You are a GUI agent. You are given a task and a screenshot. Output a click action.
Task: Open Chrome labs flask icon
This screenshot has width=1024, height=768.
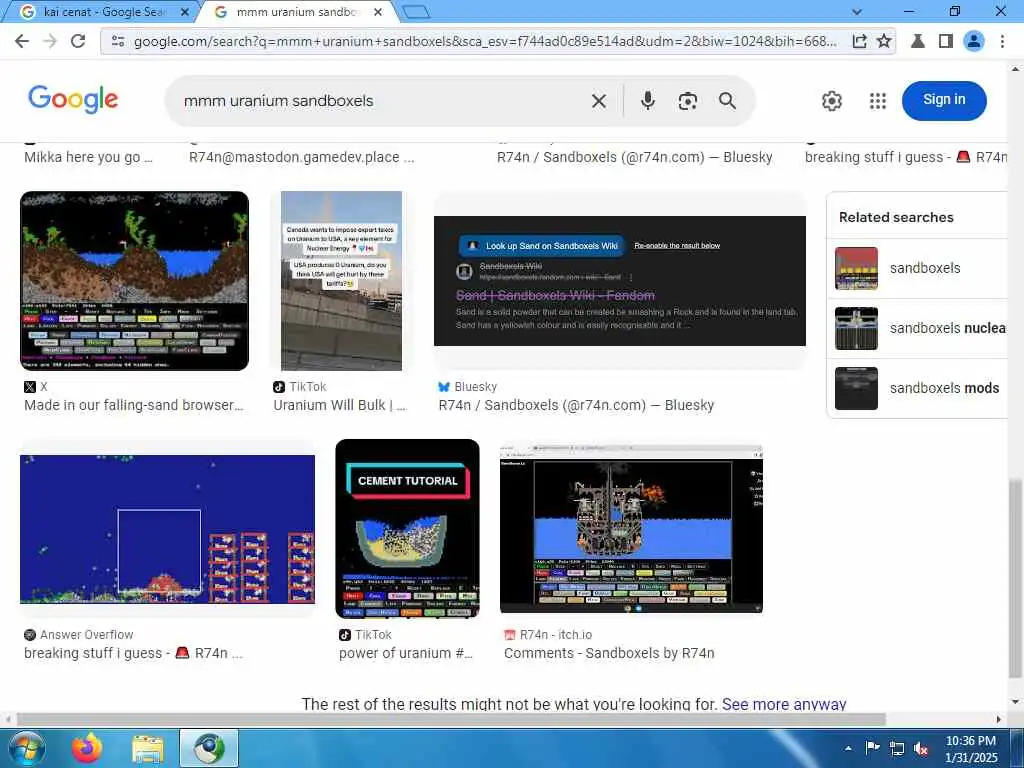point(918,41)
